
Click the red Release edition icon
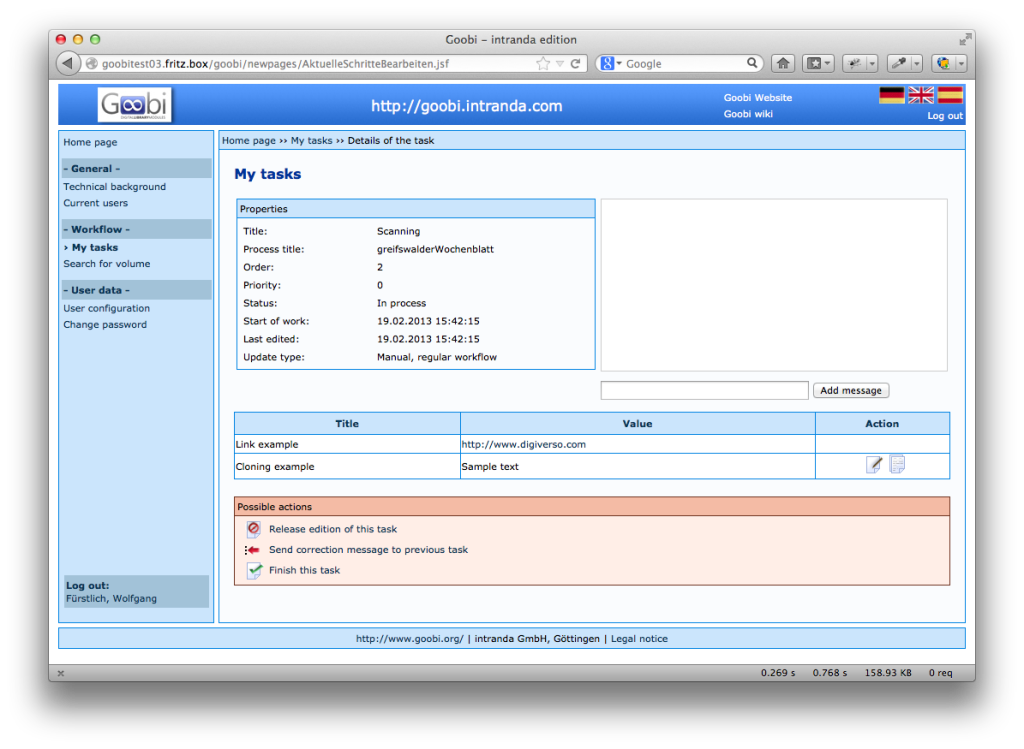coord(253,529)
